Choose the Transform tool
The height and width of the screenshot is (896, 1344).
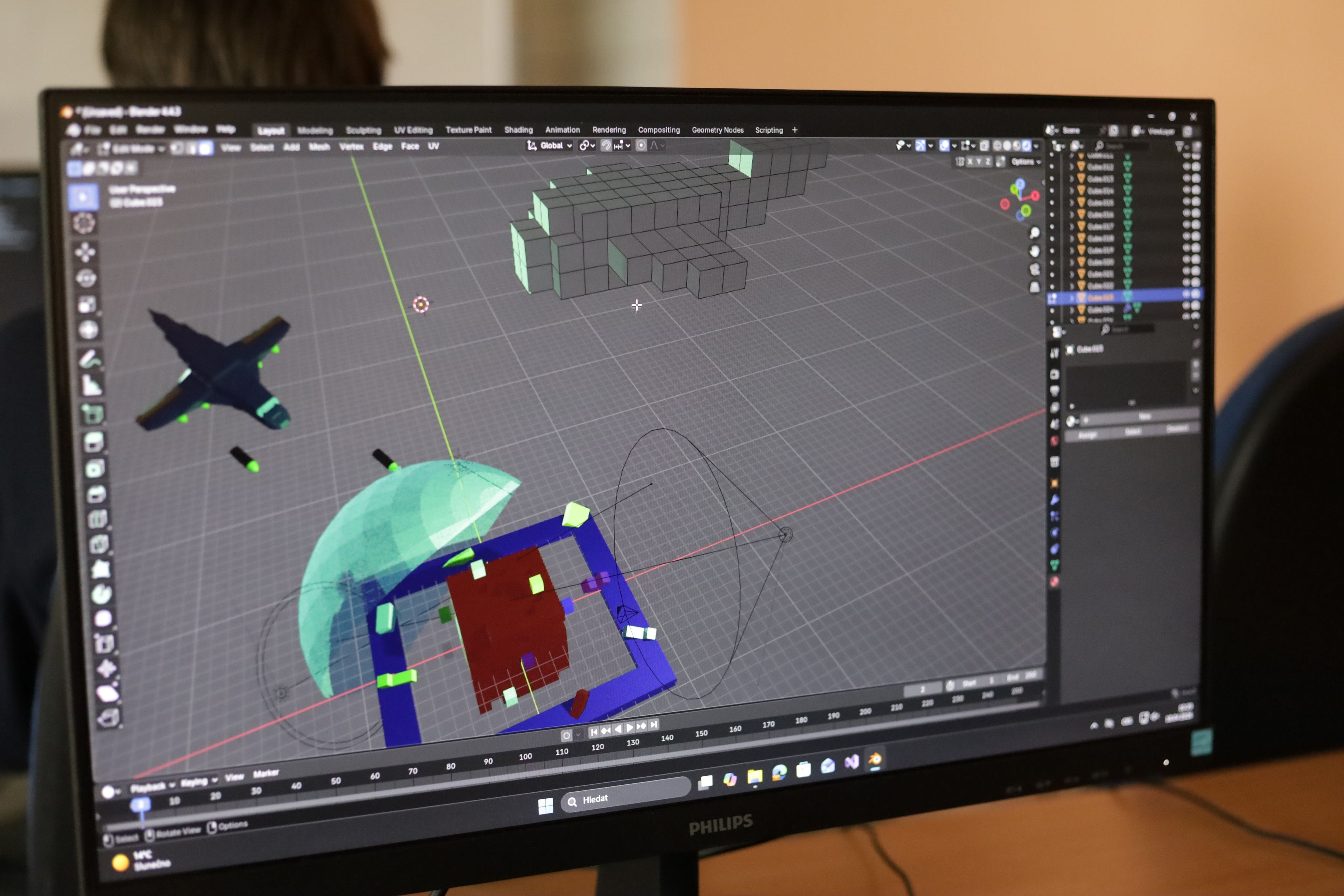pyautogui.click(x=88, y=330)
